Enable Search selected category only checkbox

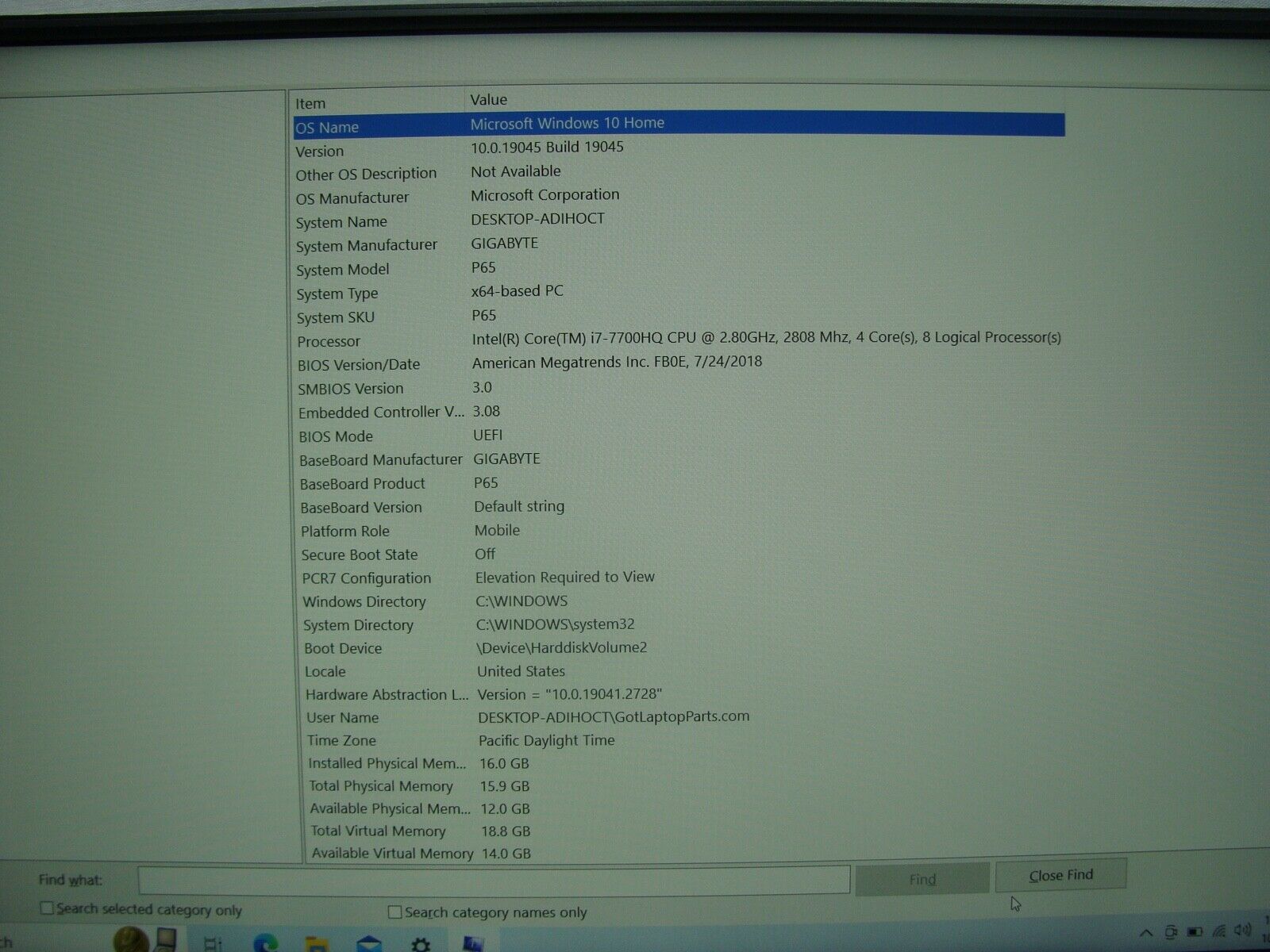click(47, 908)
